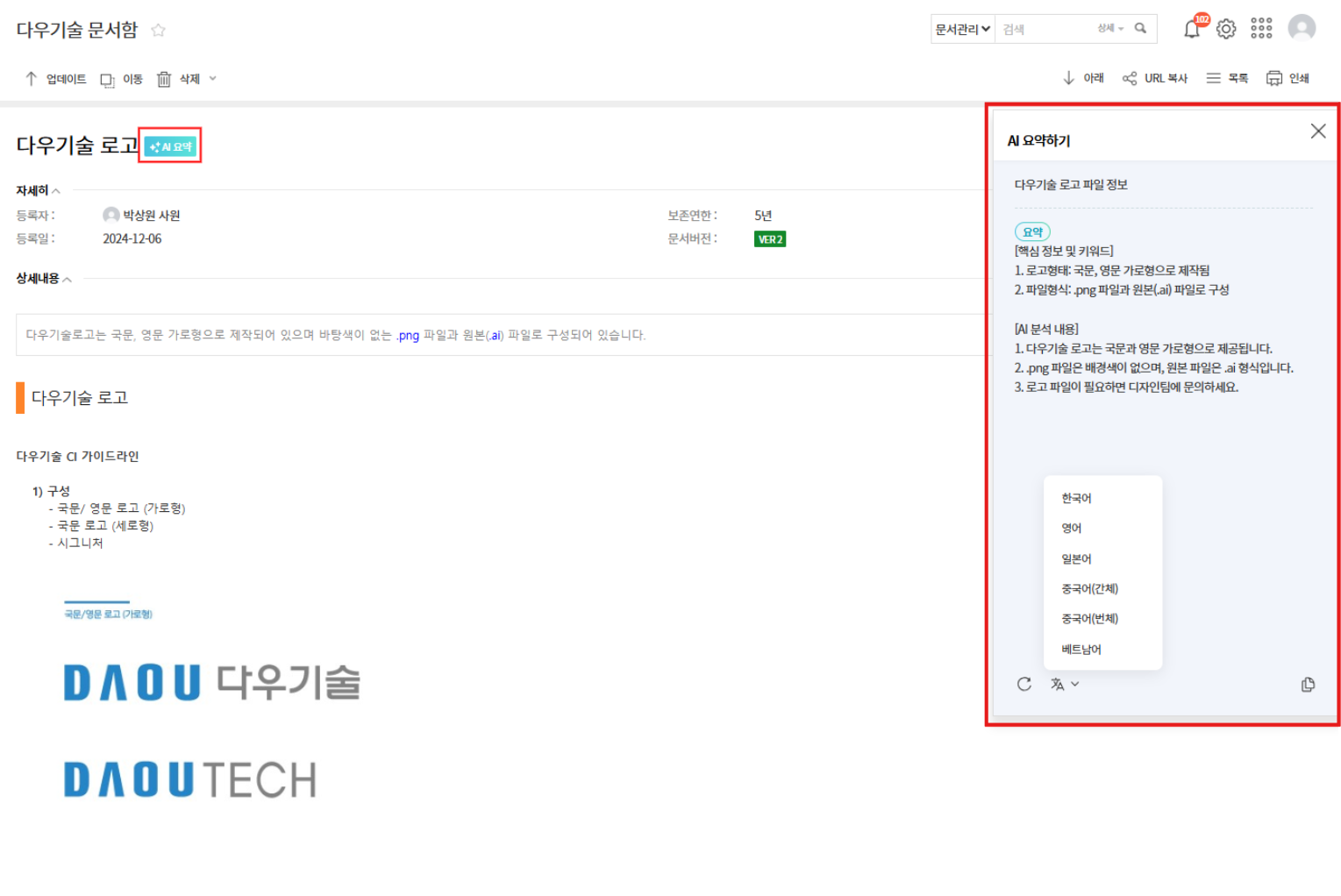
Task: Click 국문/영문 로고 (가로형) caption label
Action: point(108,614)
